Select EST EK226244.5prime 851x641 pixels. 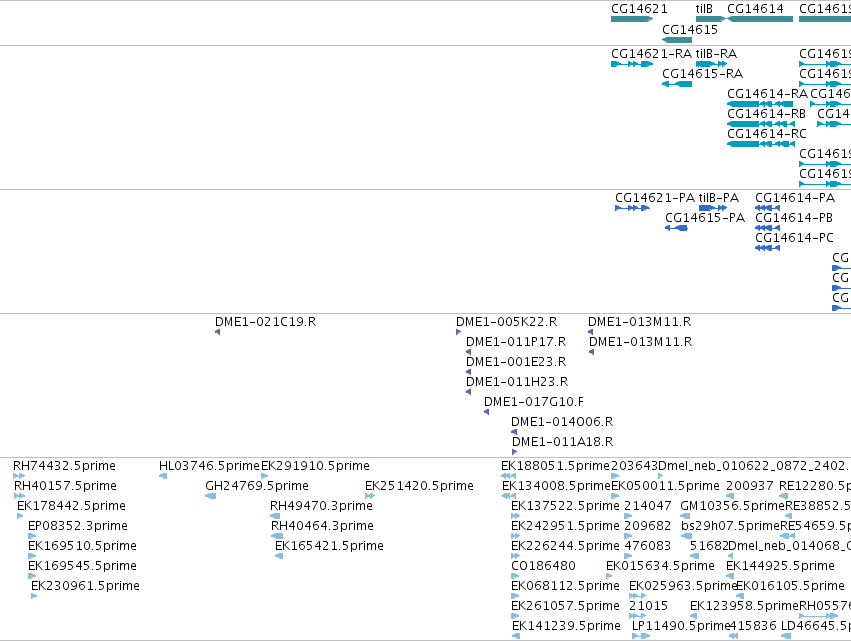pyautogui.click(x=516, y=556)
